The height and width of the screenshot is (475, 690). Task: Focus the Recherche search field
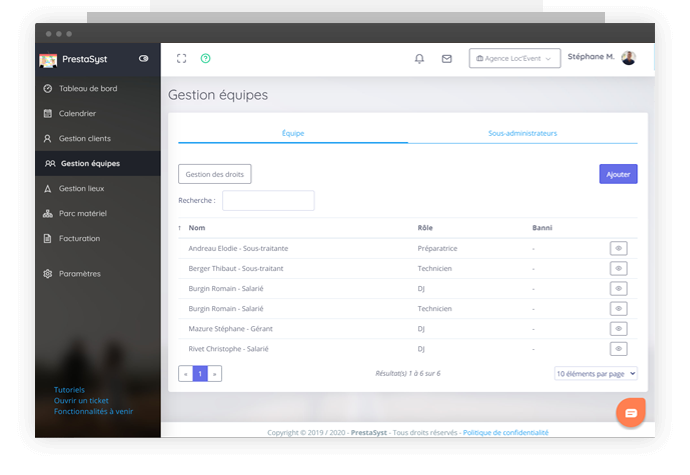coord(268,200)
